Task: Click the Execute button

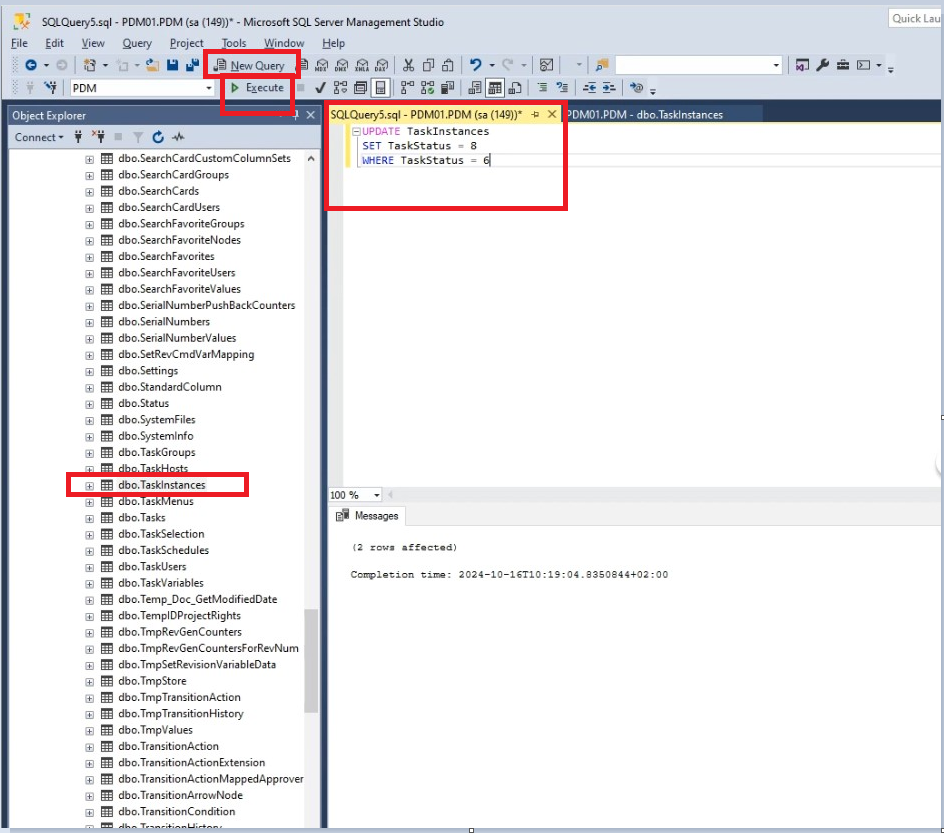Action: [257, 88]
